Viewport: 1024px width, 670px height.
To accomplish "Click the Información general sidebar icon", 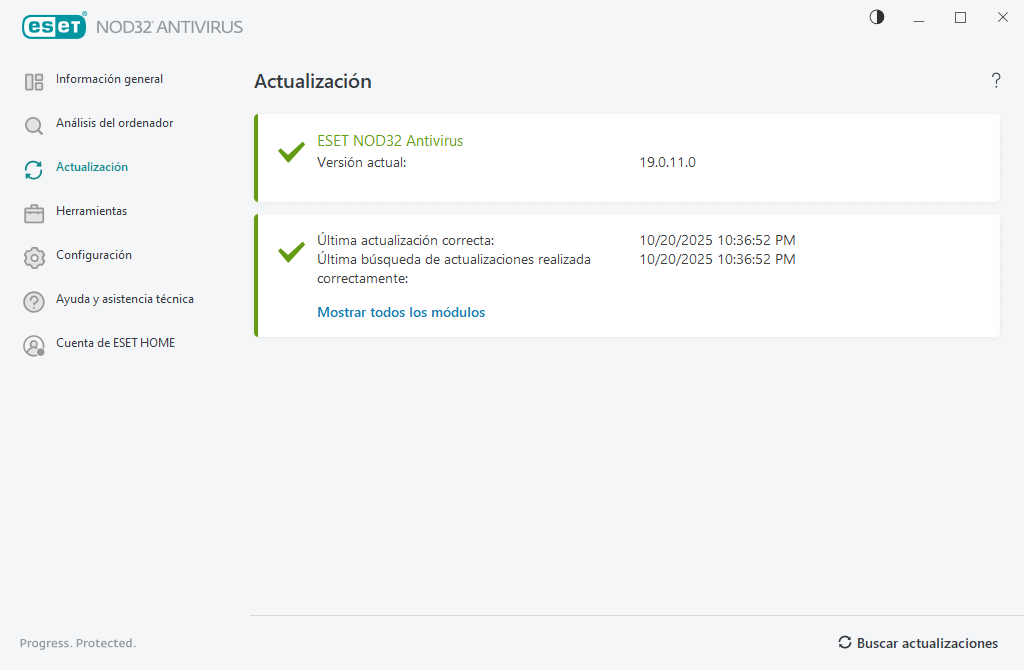I will point(33,79).
